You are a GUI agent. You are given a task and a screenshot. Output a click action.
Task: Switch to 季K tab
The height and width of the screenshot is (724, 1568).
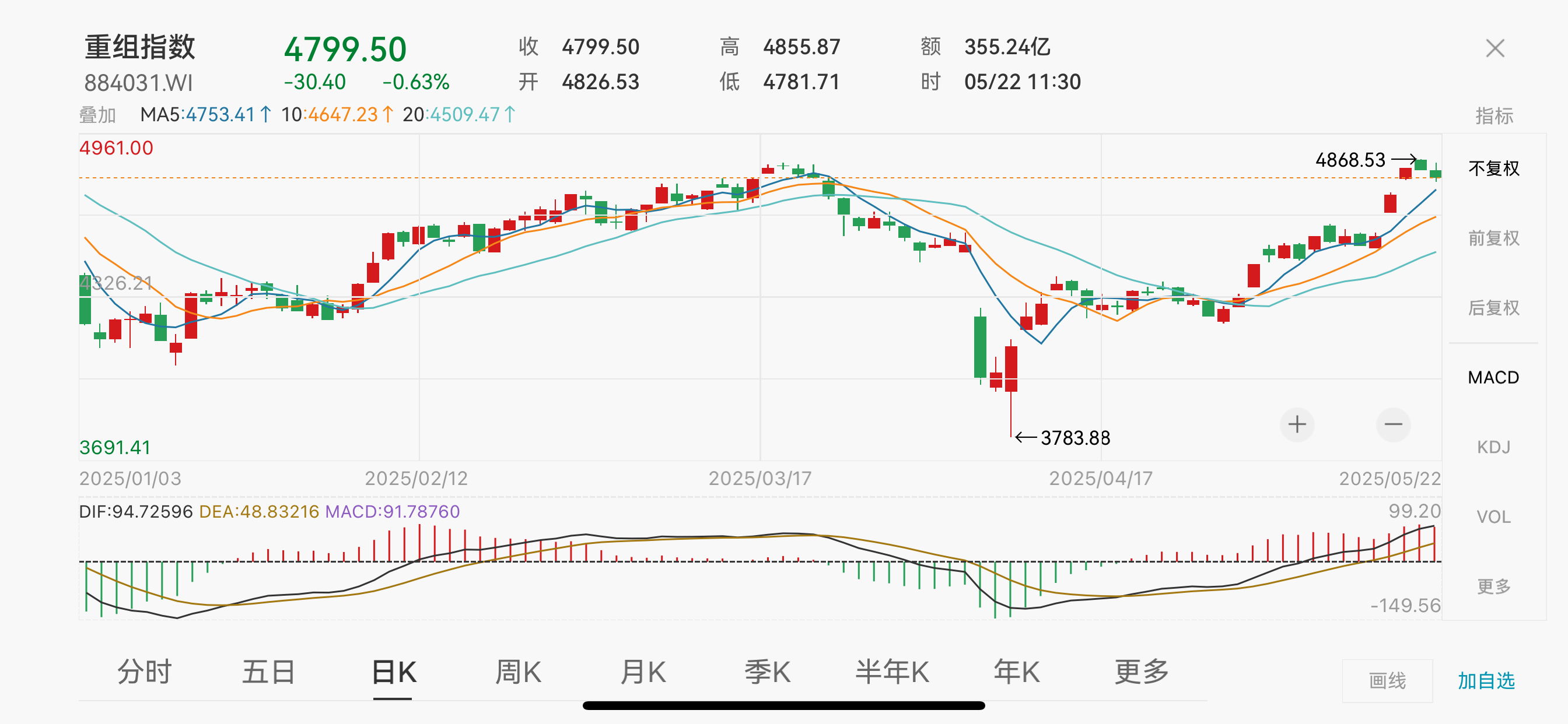(x=768, y=672)
